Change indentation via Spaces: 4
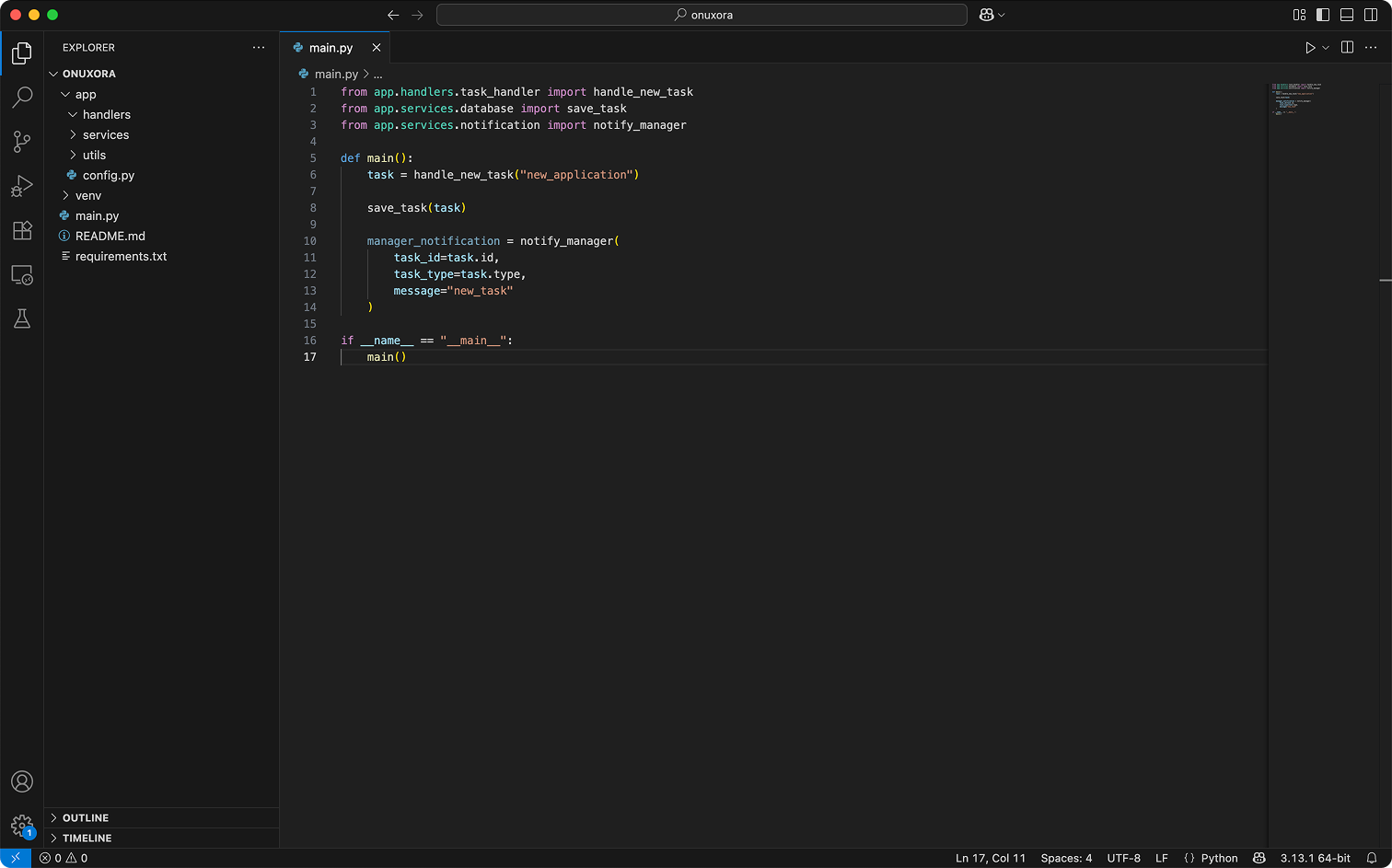The image size is (1392, 868). (1066, 858)
